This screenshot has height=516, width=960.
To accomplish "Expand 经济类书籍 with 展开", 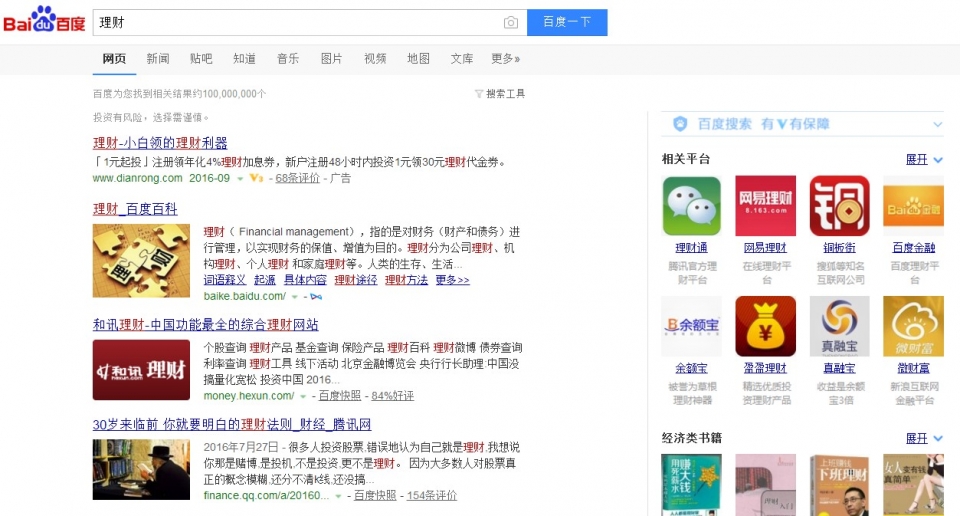I will pos(924,438).
